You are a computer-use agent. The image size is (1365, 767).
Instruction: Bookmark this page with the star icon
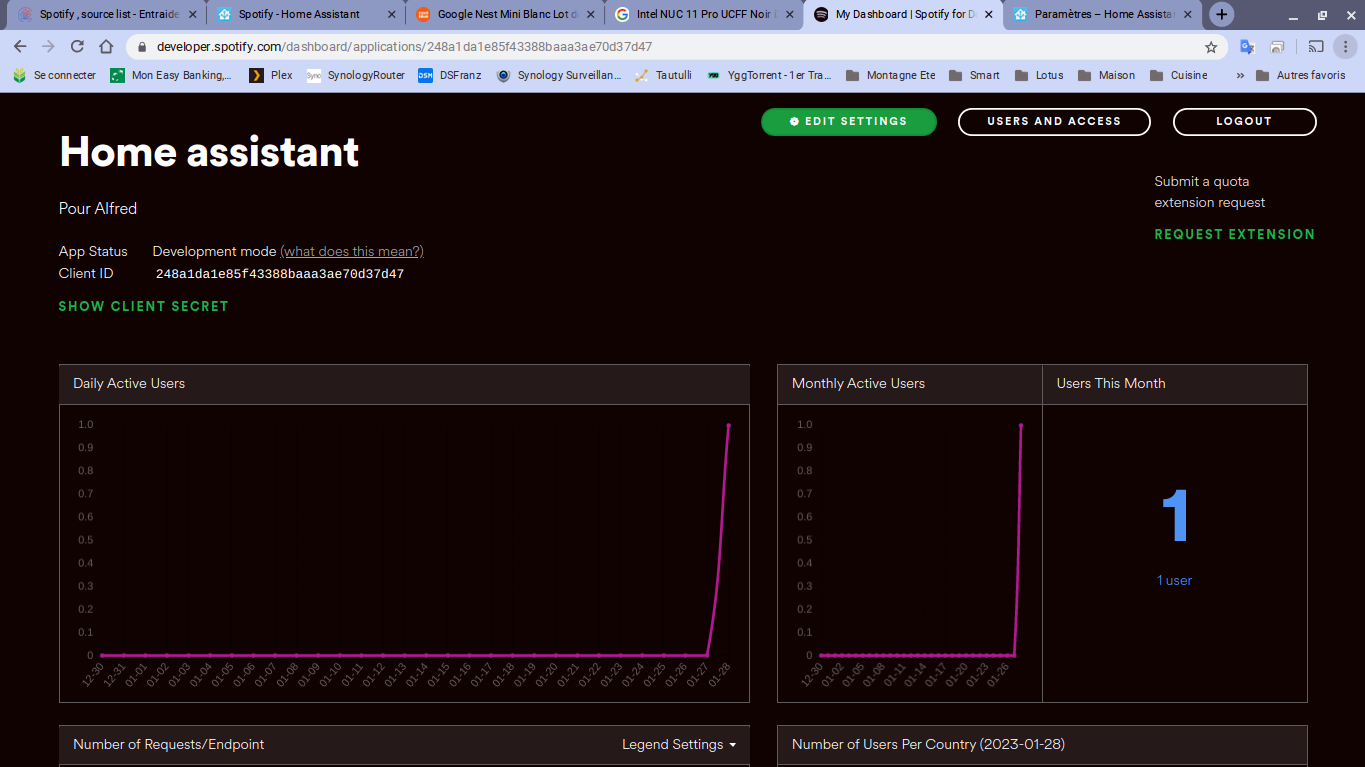pos(1211,47)
